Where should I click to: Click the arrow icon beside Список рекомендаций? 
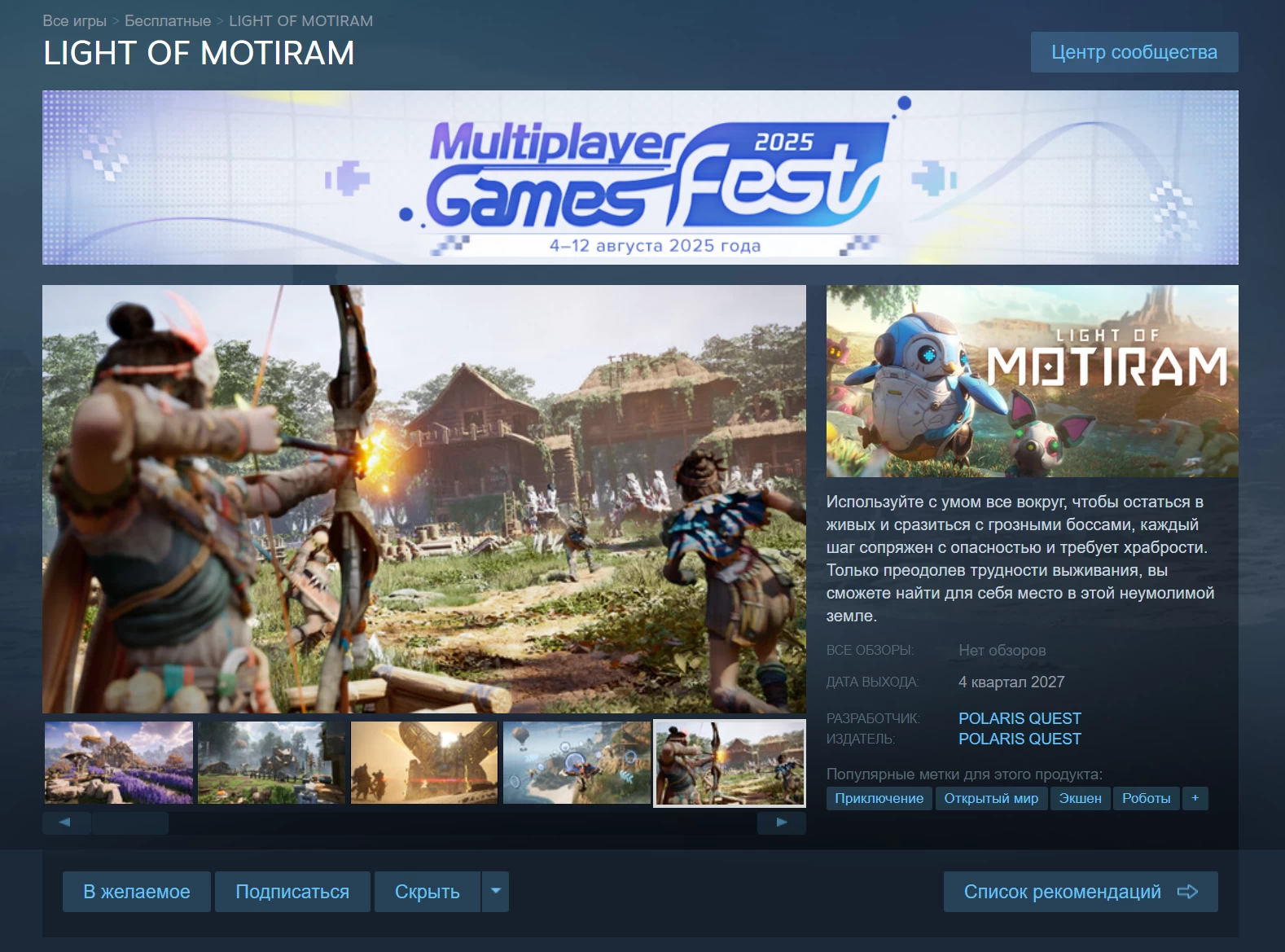pyautogui.click(x=1187, y=892)
